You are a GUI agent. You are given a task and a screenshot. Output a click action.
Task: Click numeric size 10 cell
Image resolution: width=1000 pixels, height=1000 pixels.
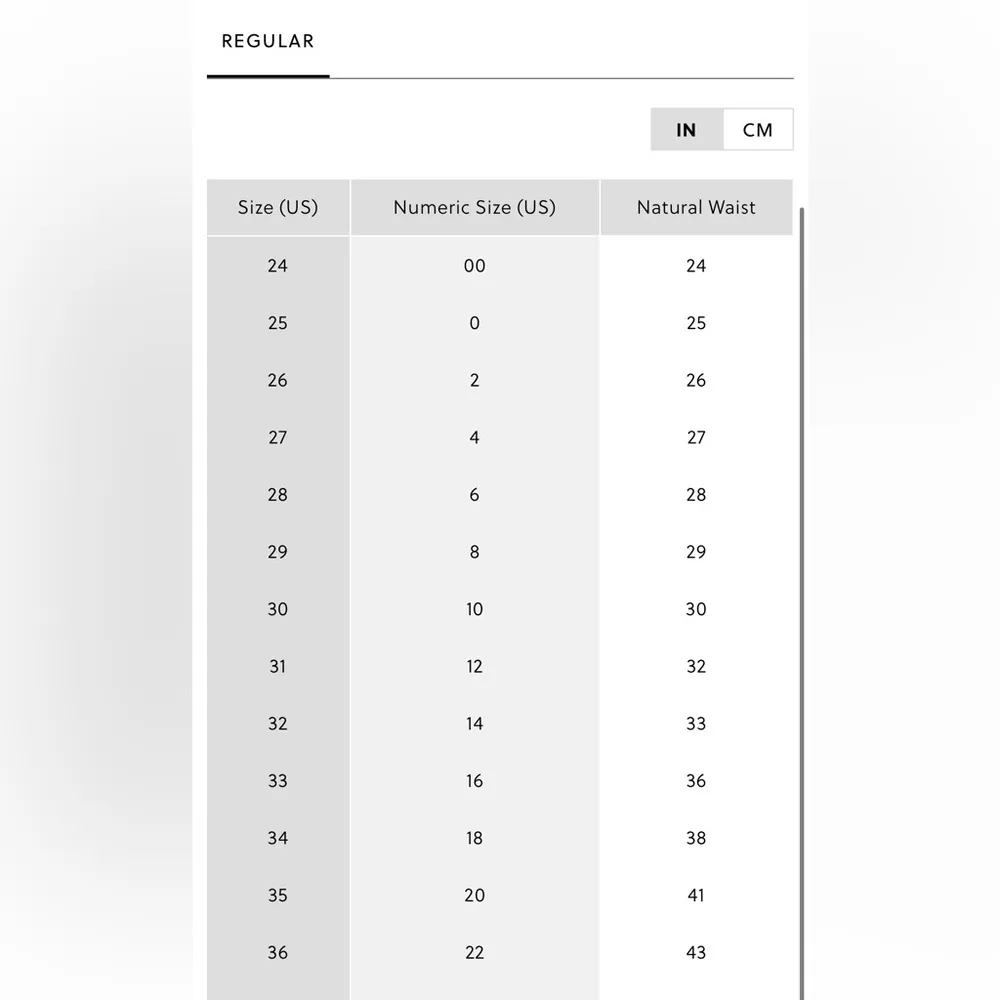(474, 609)
